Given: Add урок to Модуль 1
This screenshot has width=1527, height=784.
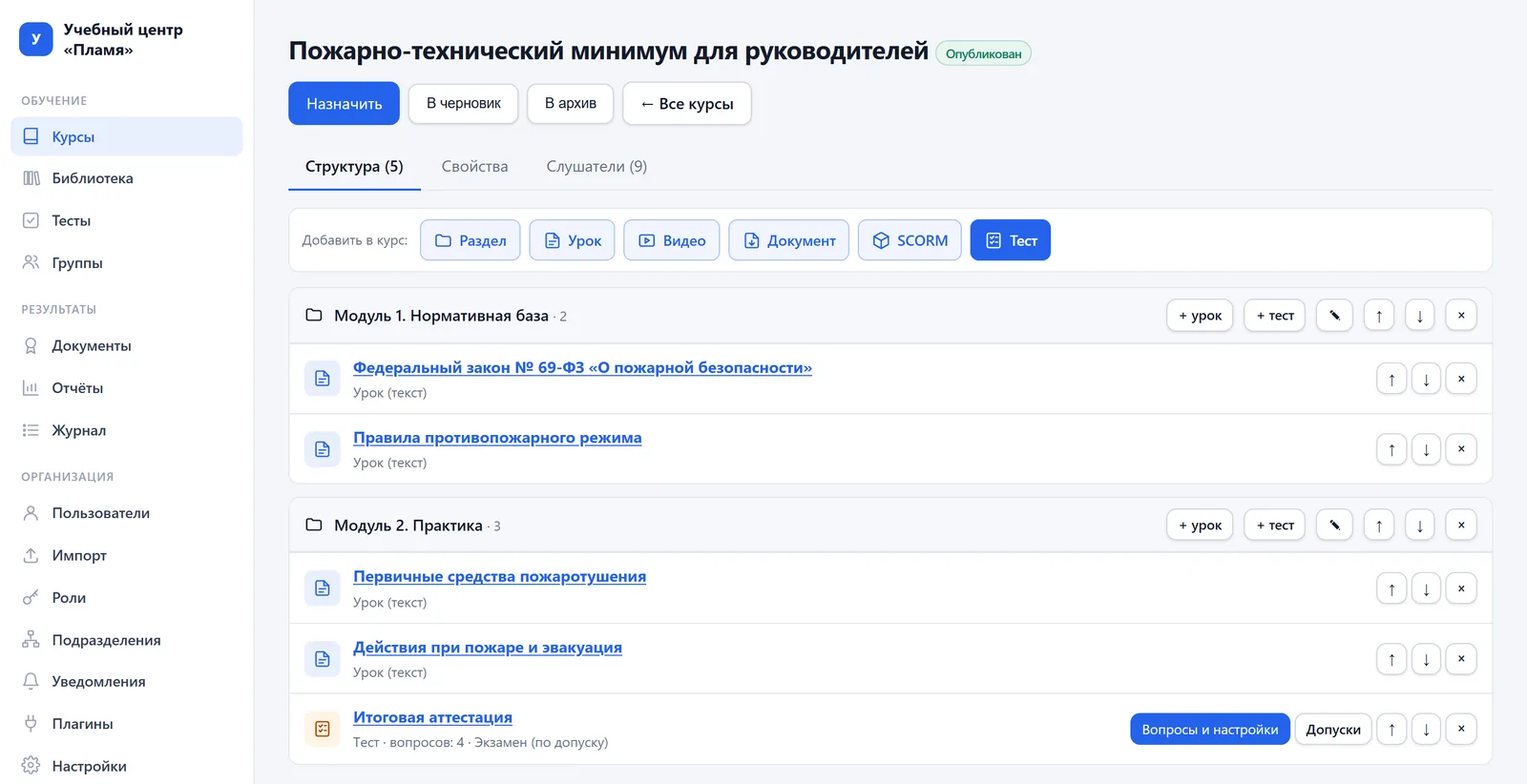Looking at the screenshot, I should 1201,315.
